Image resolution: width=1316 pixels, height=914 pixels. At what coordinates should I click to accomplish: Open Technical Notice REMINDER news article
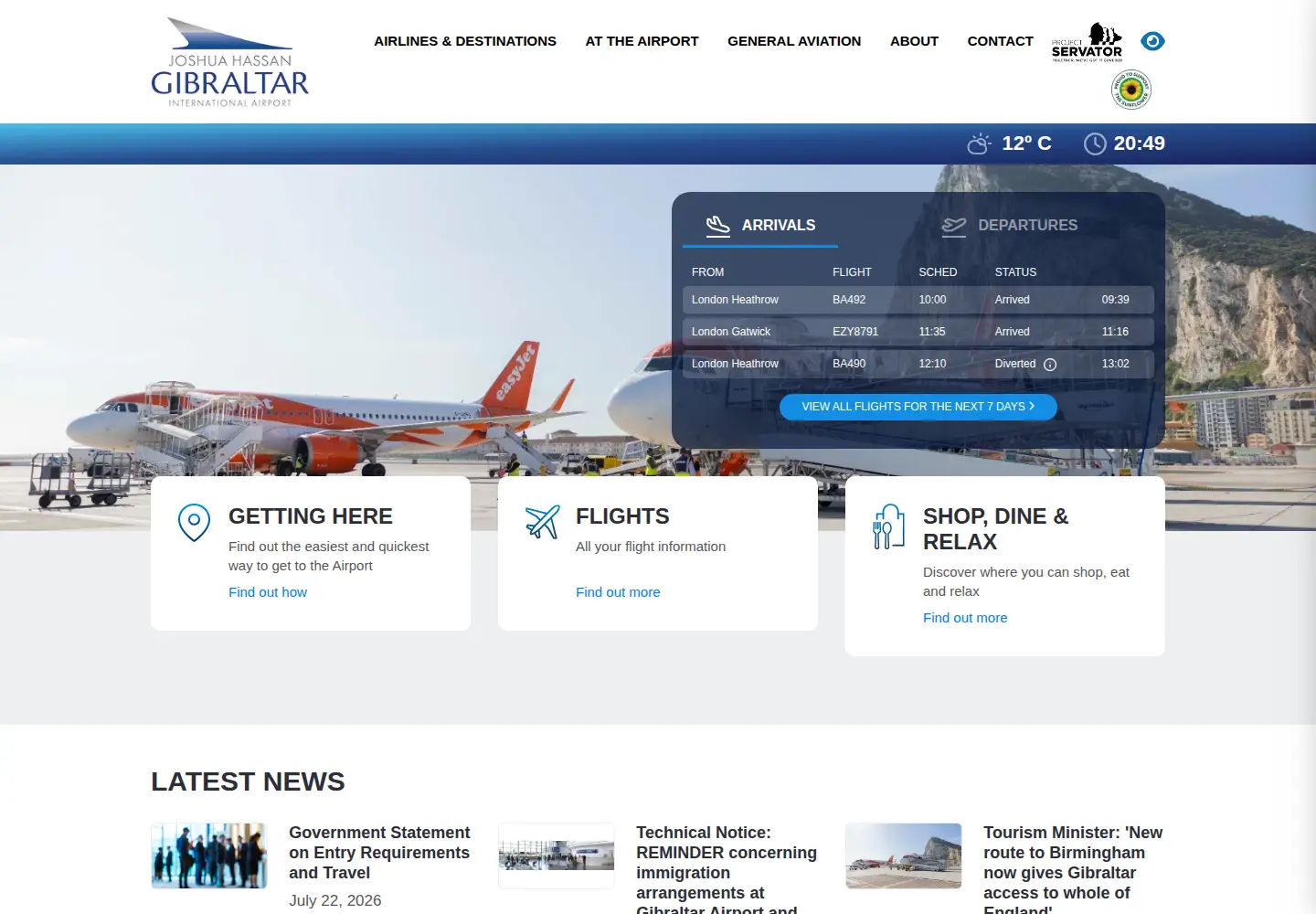point(727,869)
